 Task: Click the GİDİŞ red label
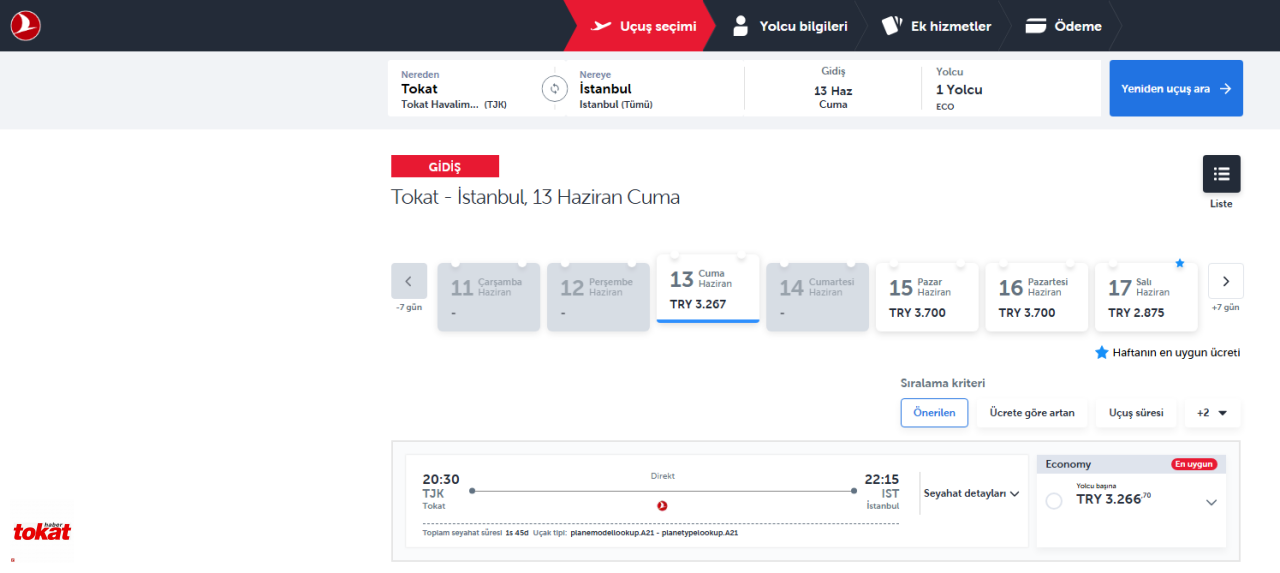click(445, 167)
